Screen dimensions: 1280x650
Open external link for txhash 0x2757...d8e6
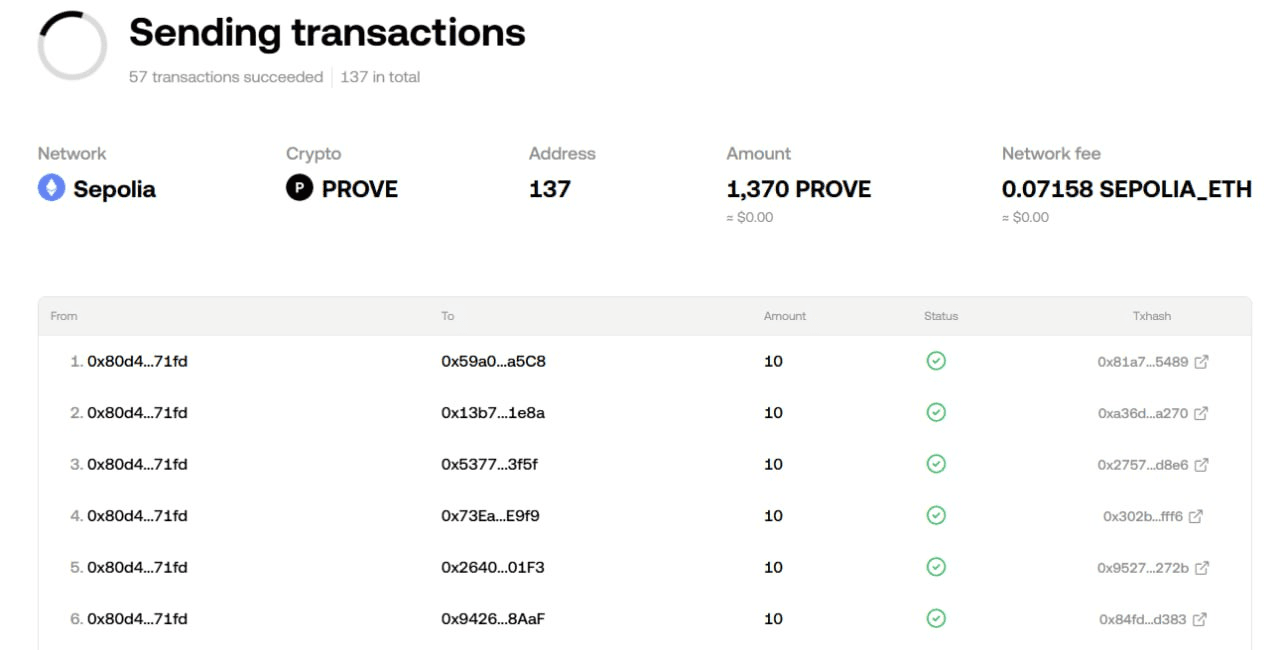pos(1201,465)
